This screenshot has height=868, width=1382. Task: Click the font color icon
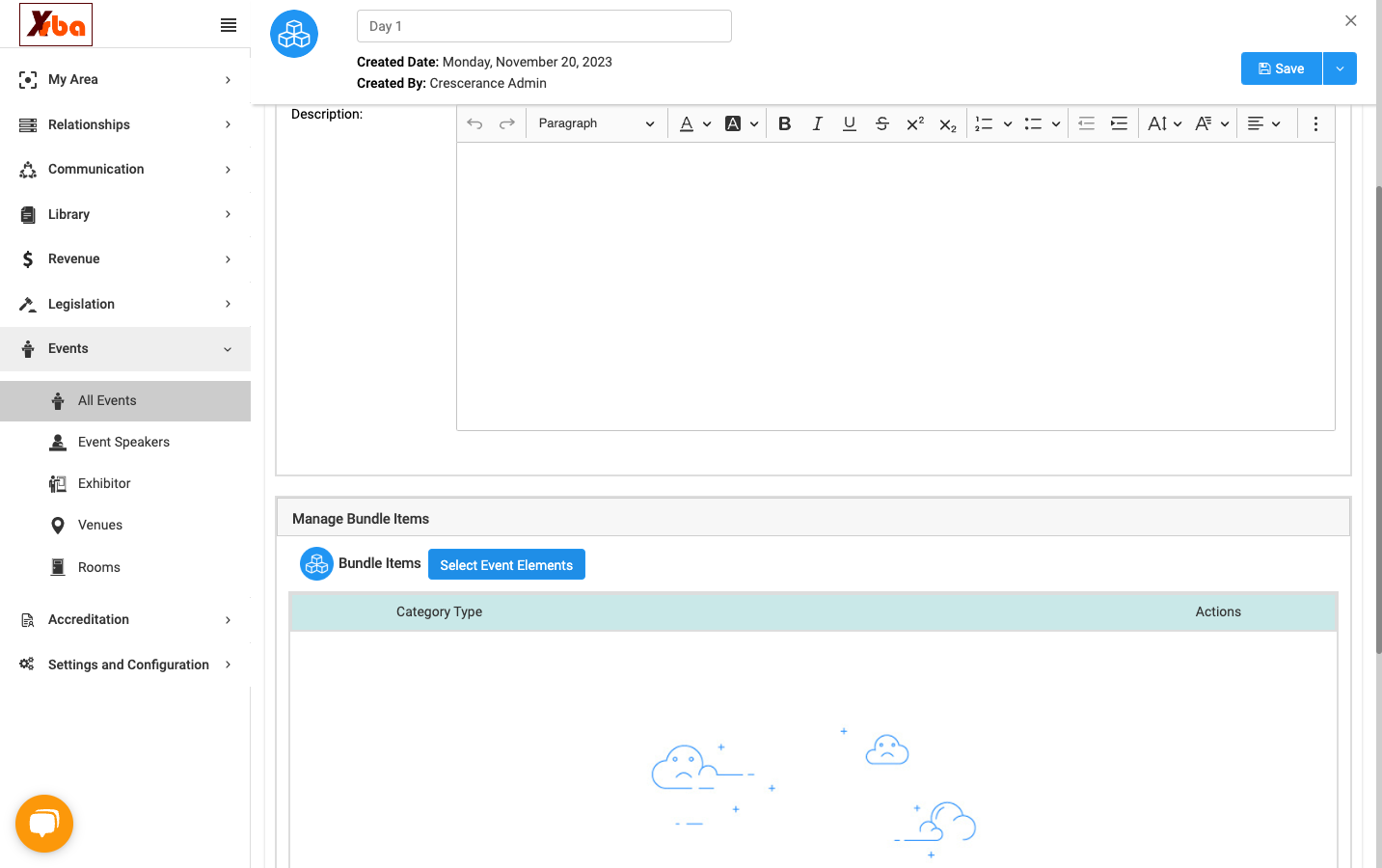click(x=687, y=123)
